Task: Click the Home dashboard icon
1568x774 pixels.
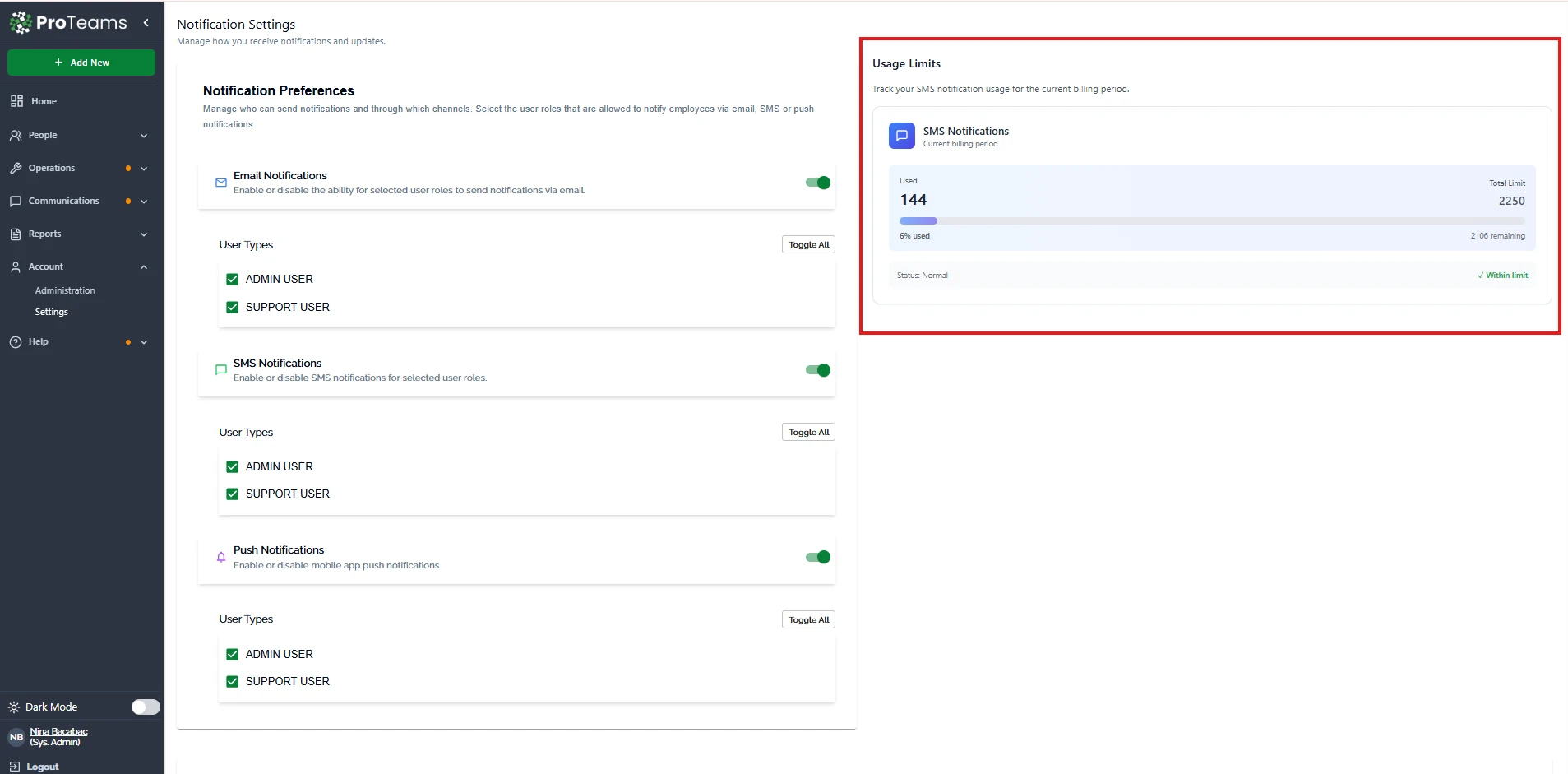Action: click(x=16, y=101)
